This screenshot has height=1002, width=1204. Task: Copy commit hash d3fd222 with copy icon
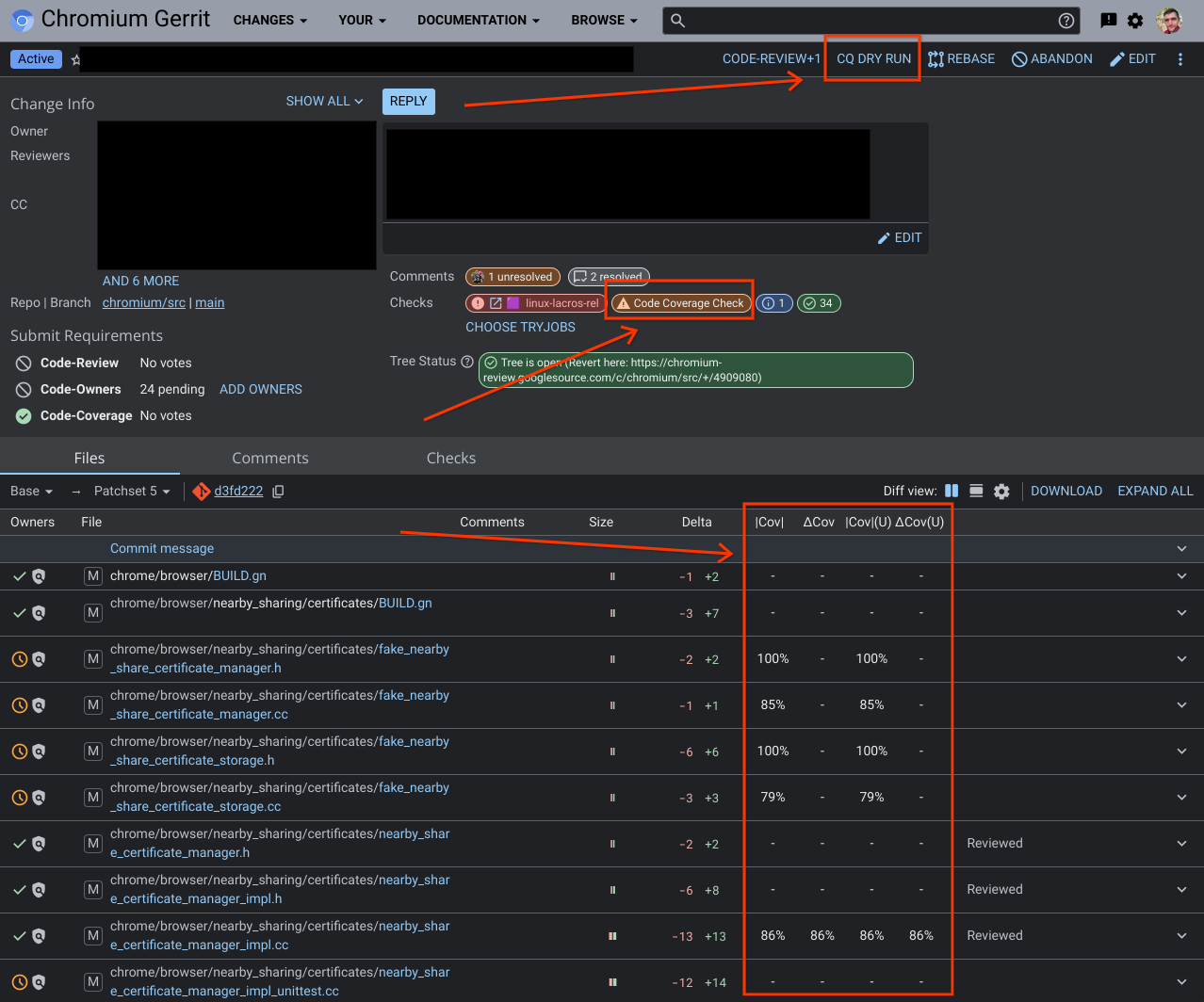[x=278, y=491]
